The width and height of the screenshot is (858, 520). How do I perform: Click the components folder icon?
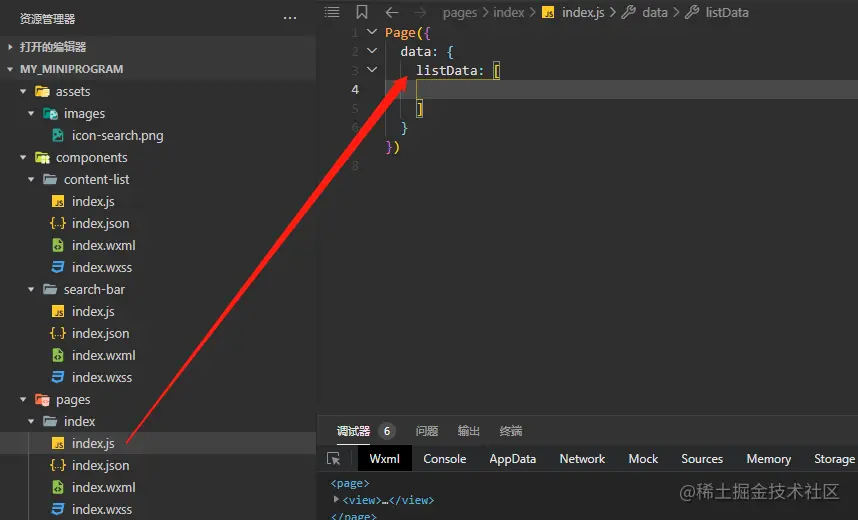pyautogui.click(x=42, y=158)
